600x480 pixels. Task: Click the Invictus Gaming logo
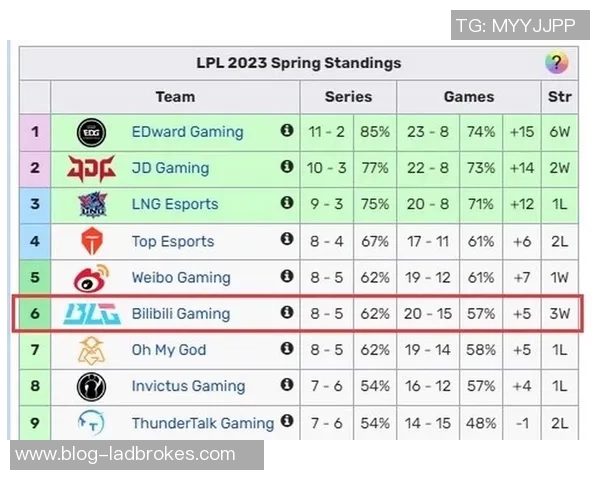pos(91,386)
